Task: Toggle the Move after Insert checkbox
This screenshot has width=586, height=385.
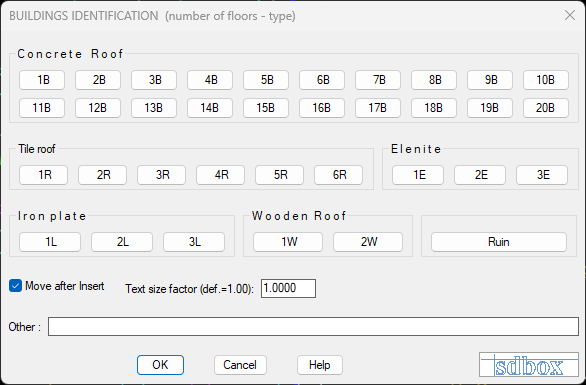Action: (15, 286)
